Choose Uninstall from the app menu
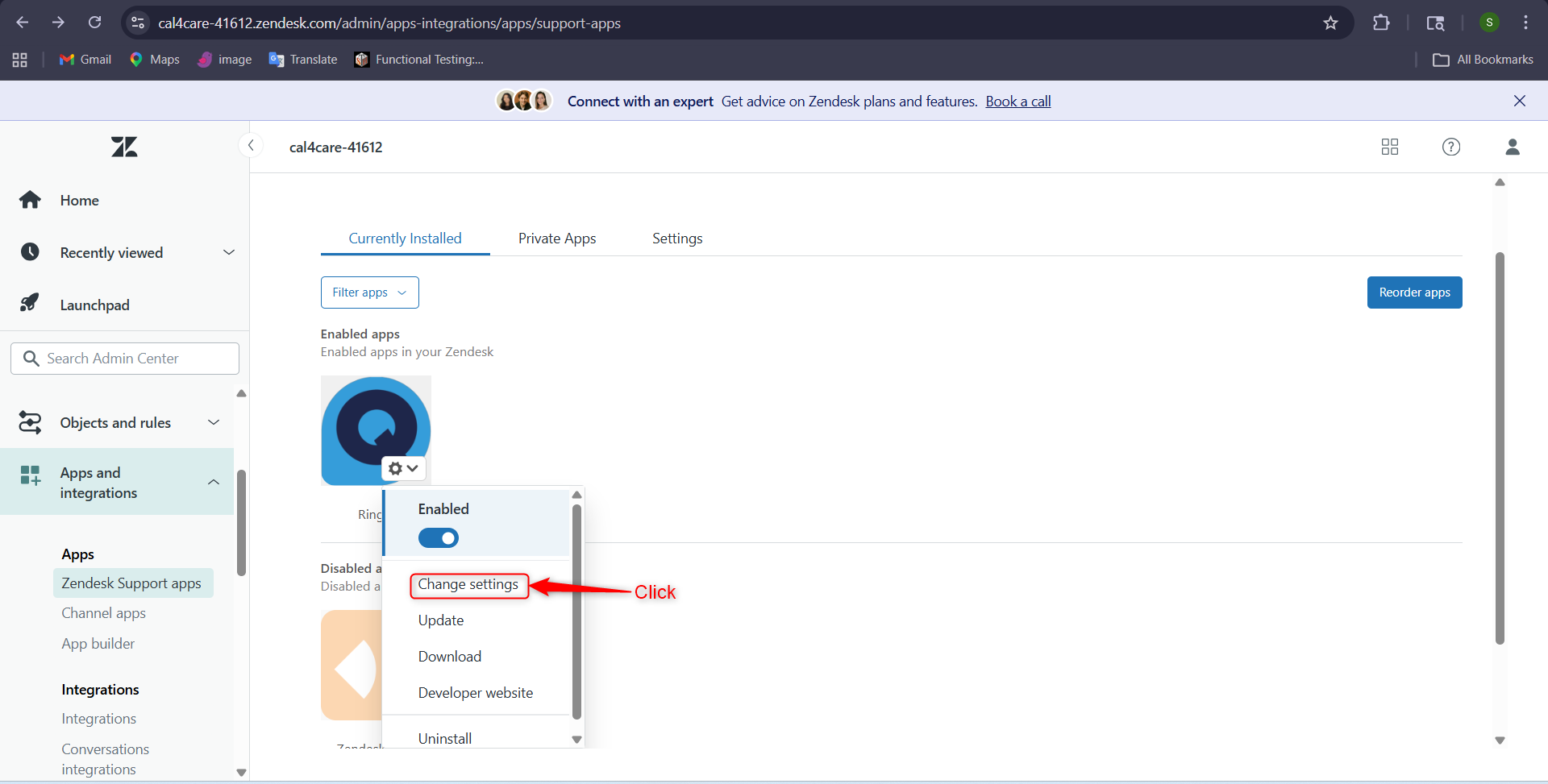1548x784 pixels. [445, 738]
